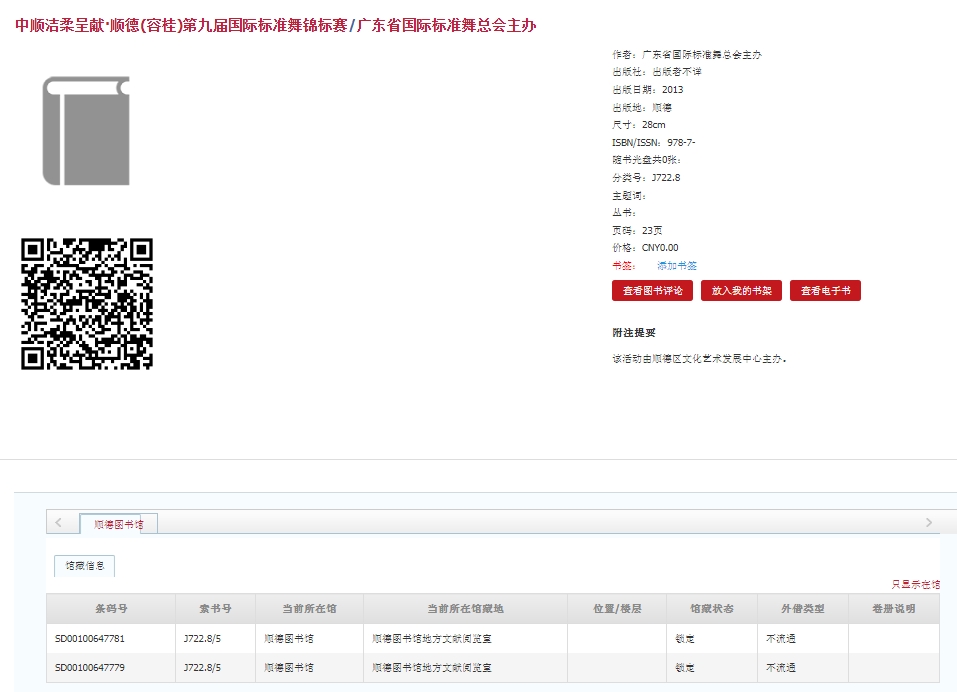Viewport: 957px width, 692px height.
Task: Click 价格 CNY0.00 text
Action: (645, 247)
